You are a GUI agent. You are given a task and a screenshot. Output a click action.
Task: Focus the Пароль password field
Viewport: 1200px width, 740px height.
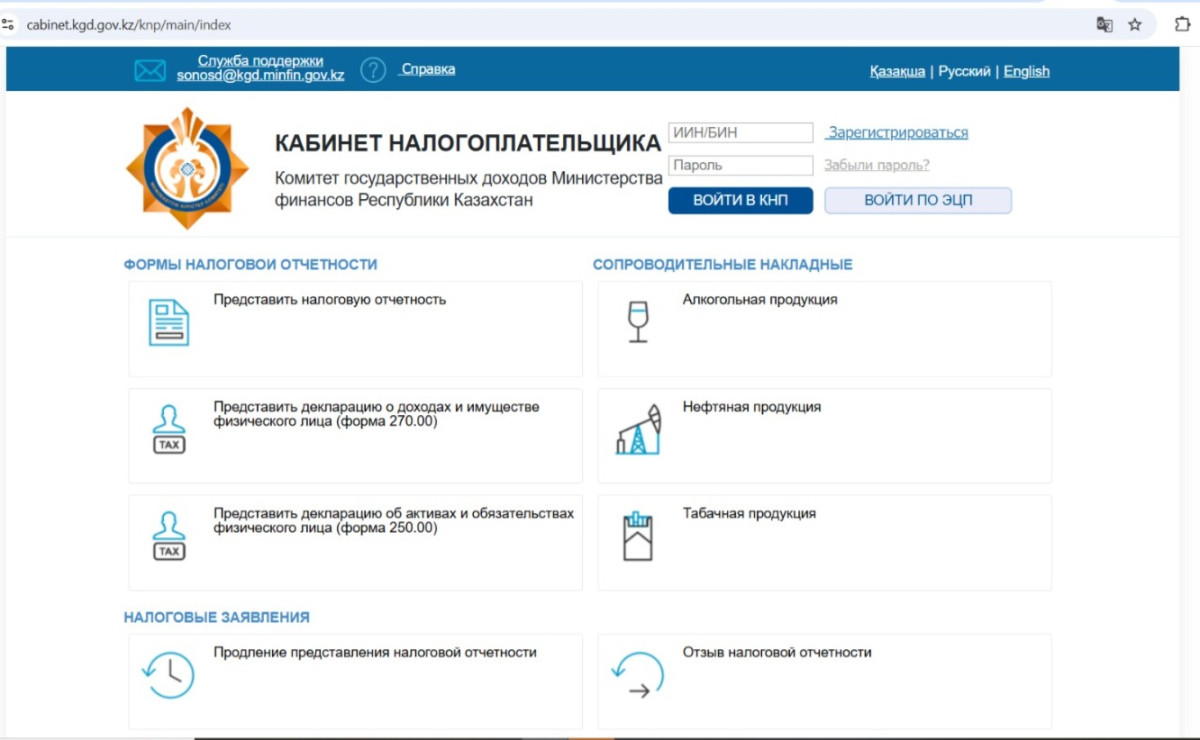pyautogui.click(x=740, y=166)
